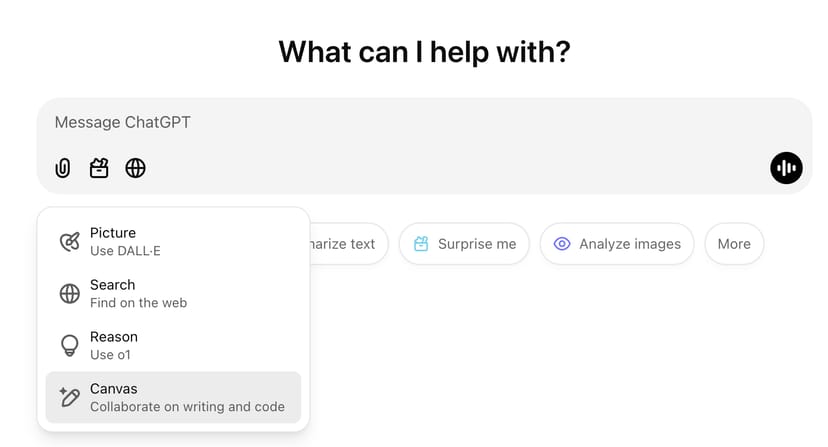Click the eye icon on Analyze images
Image resolution: width=828 pixels, height=447 pixels.
point(562,244)
